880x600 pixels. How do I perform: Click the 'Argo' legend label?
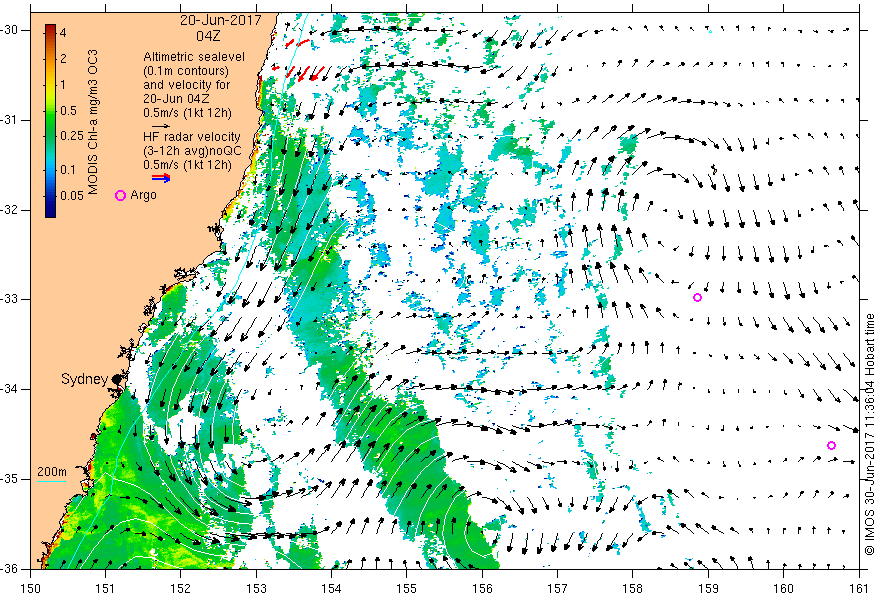pyautogui.click(x=143, y=195)
